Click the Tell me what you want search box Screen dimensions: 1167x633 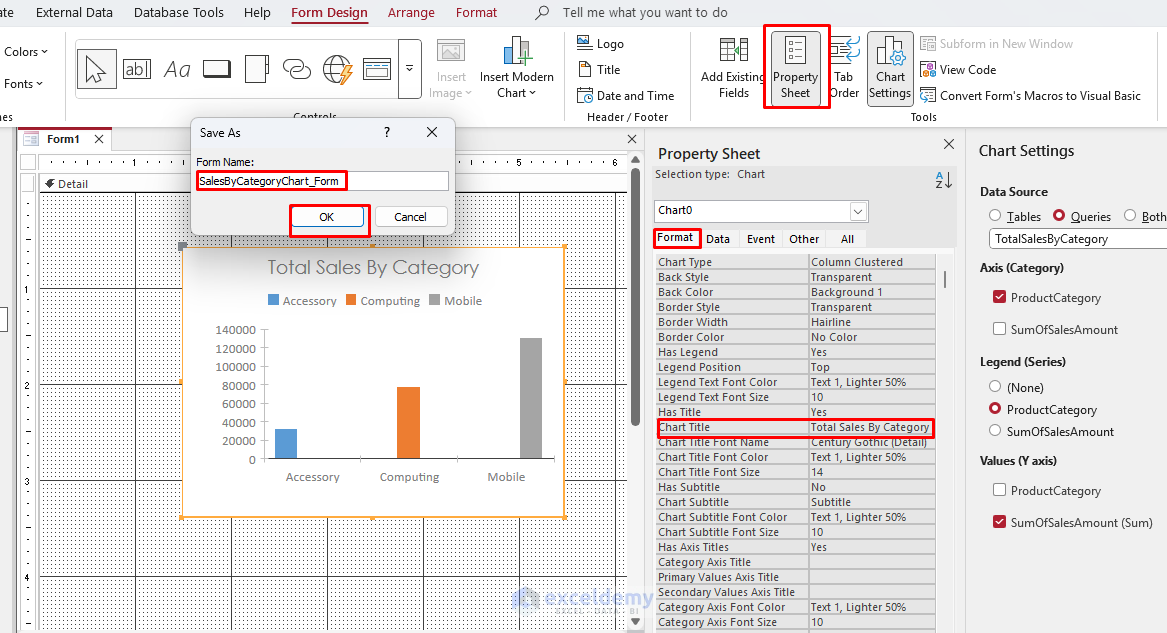point(645,13)
